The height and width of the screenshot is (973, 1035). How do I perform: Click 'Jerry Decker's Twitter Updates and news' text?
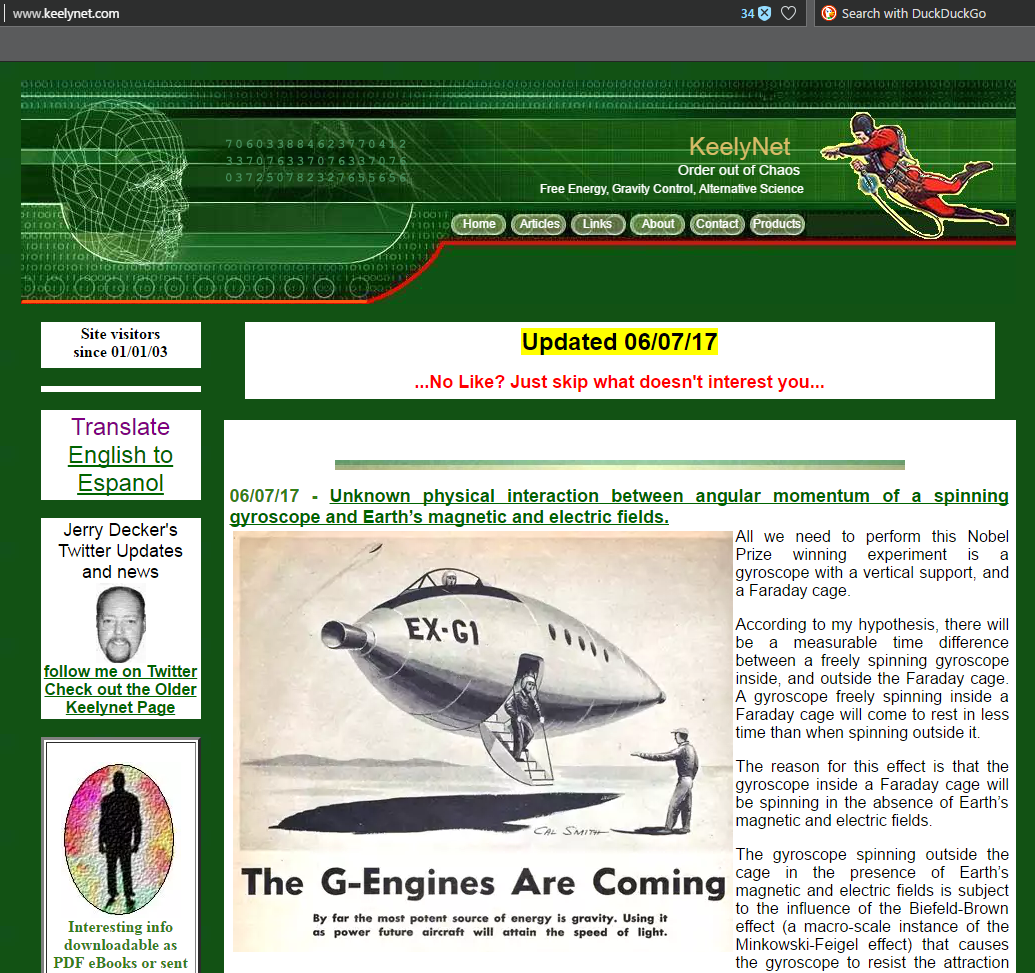click(x=120, y=551)
